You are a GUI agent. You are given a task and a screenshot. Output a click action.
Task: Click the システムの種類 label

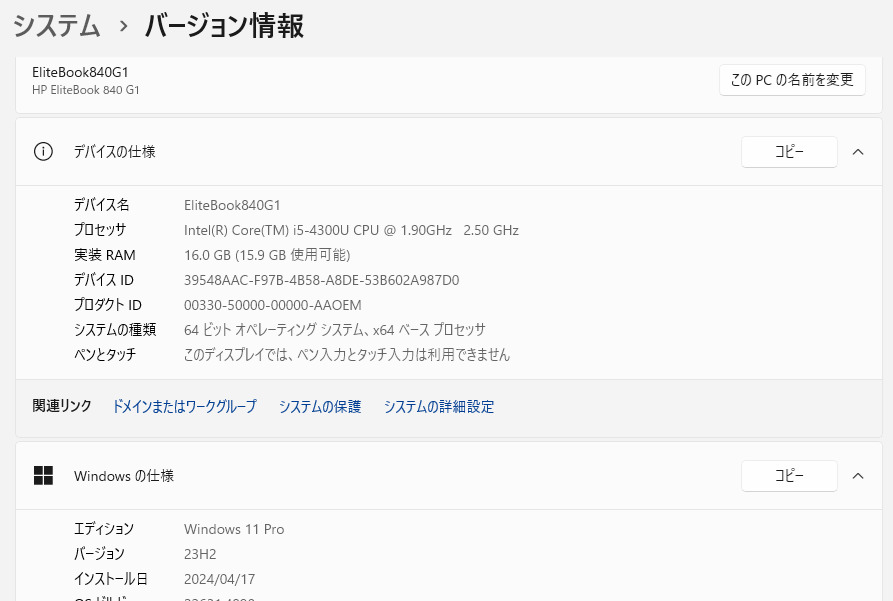(115, 330)
